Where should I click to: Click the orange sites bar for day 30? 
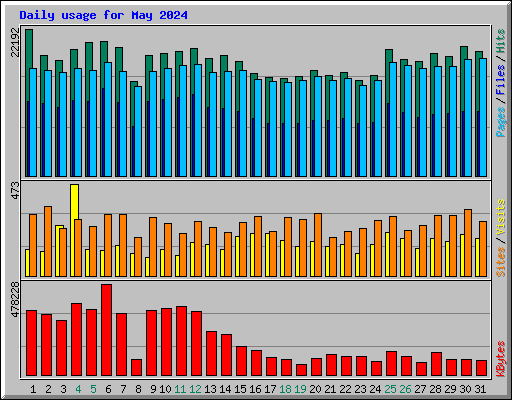[468, 243]
